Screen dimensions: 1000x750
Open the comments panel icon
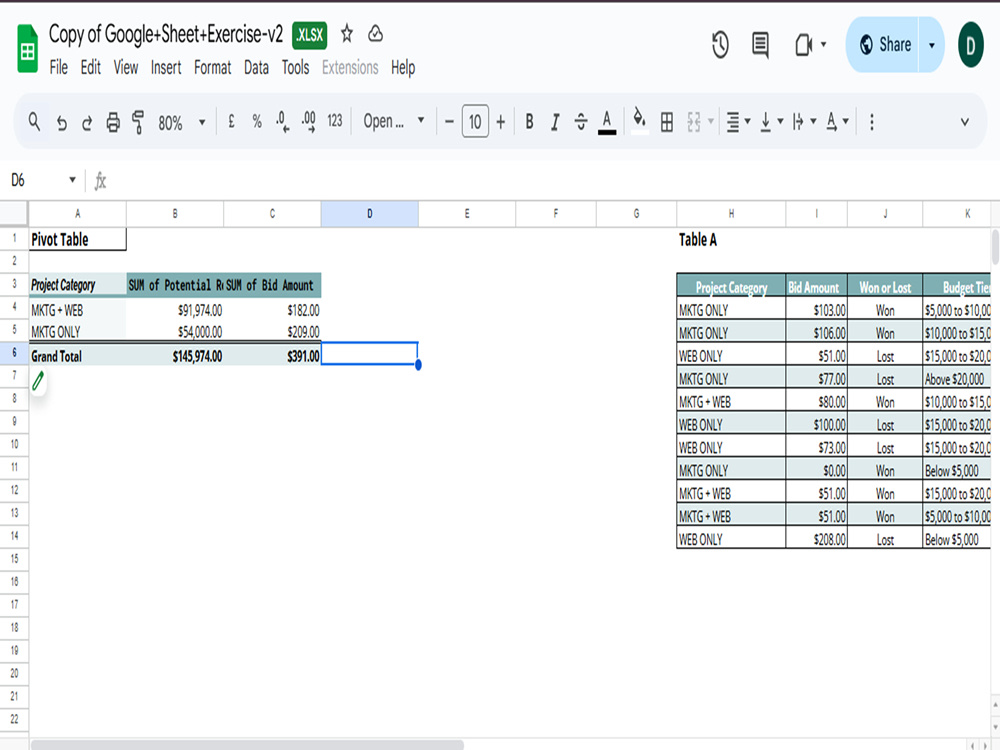click(x=760, y=45)
